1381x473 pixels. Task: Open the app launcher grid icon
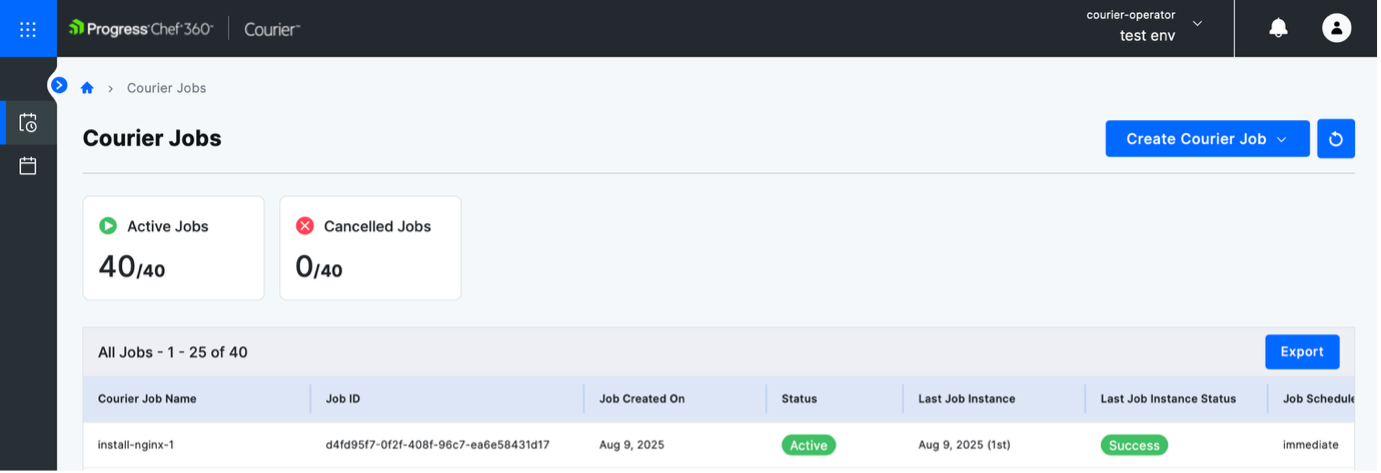pos(28,29)
